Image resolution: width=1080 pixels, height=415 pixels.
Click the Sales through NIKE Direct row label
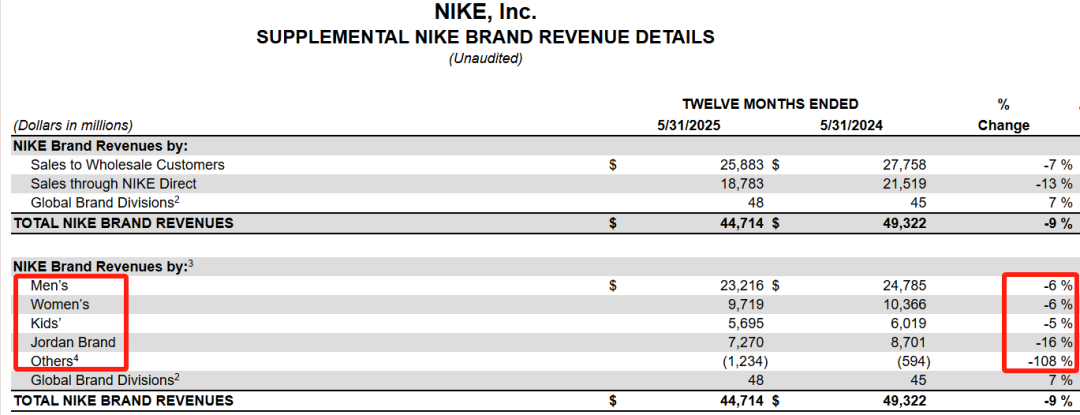tap(113, 184)
